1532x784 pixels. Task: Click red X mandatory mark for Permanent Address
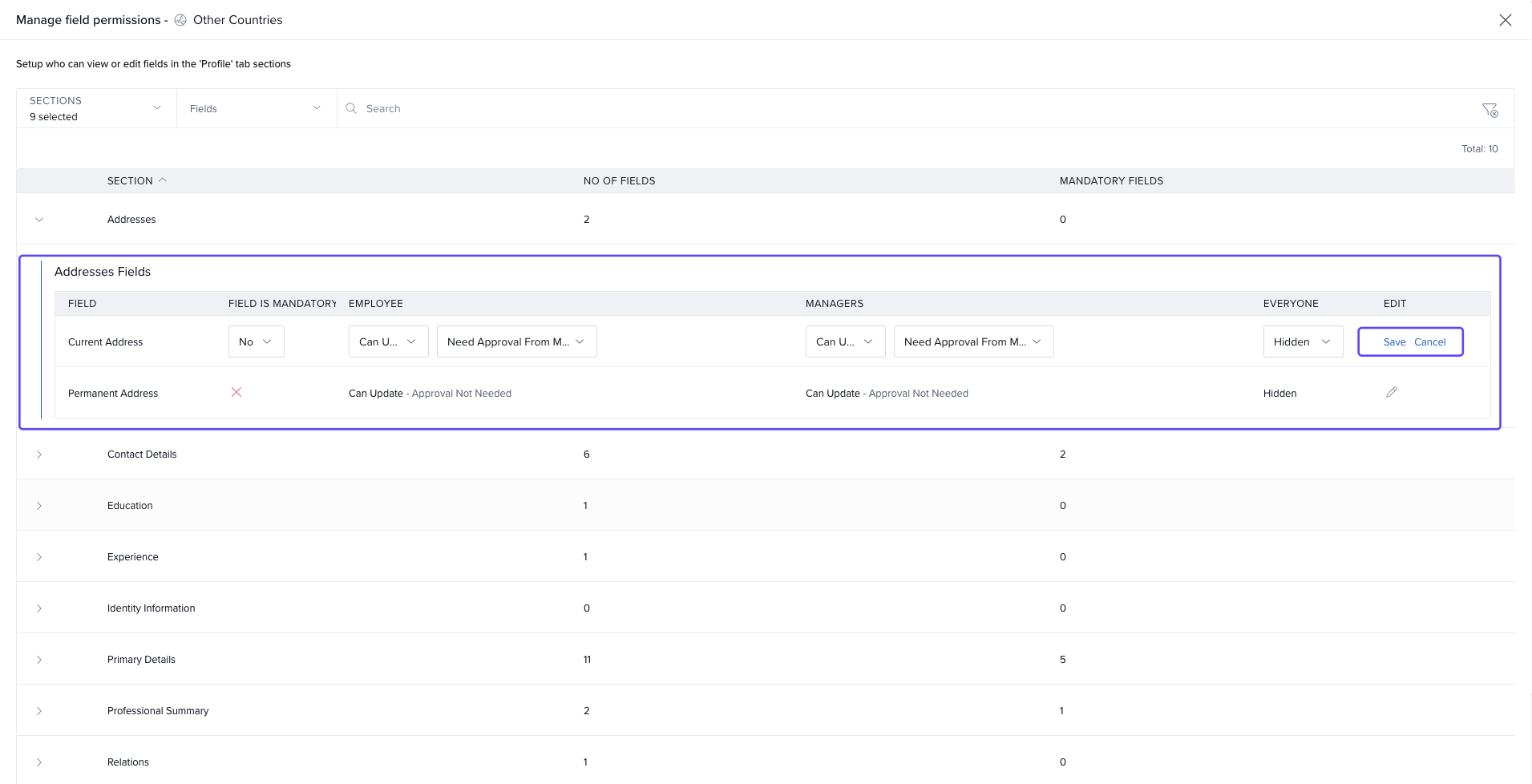[x=236, y=392]
